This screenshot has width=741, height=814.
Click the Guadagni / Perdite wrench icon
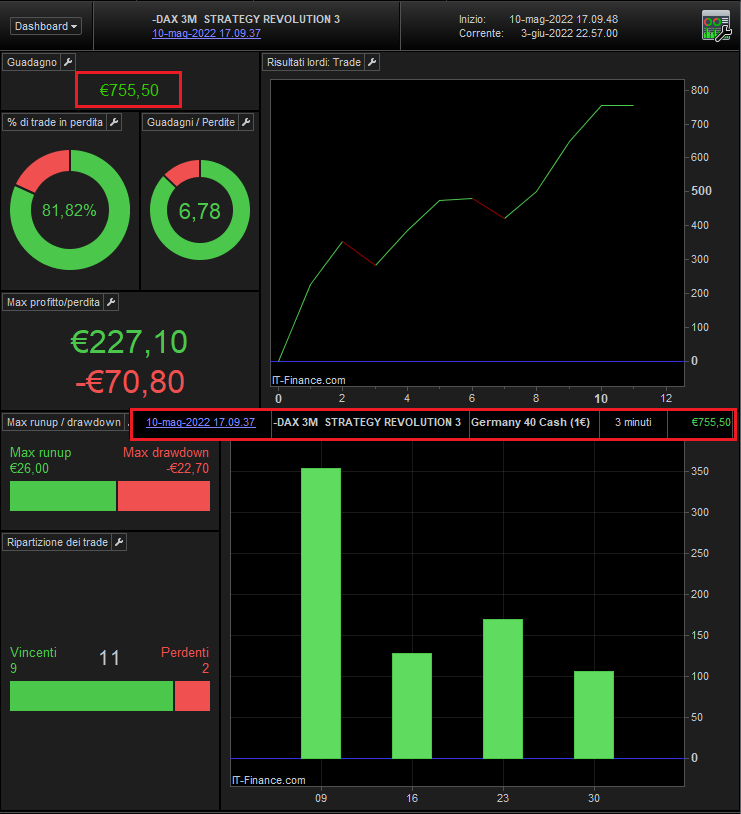pos(246,123)
